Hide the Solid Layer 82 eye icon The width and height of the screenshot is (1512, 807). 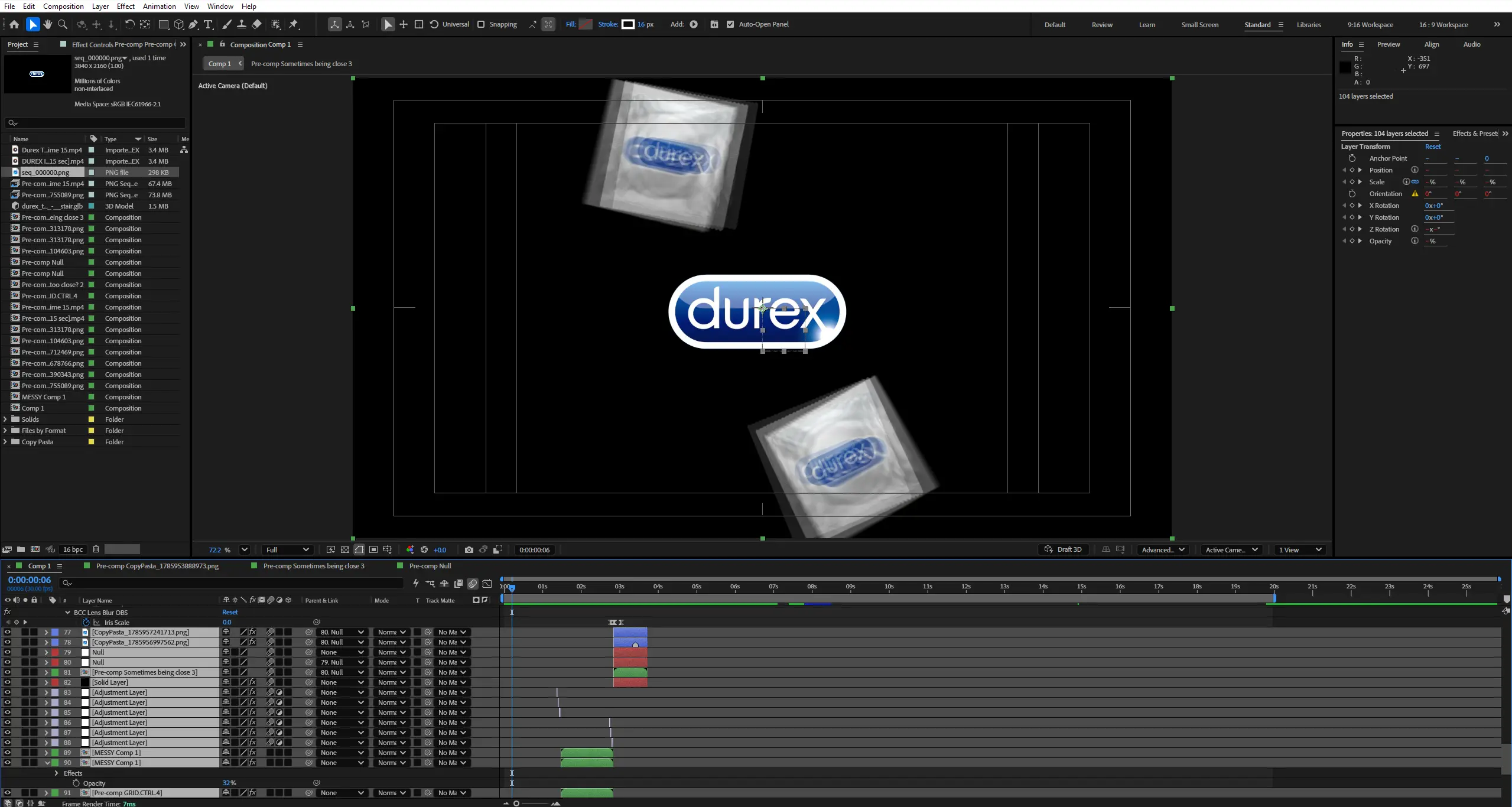point(7,682)
